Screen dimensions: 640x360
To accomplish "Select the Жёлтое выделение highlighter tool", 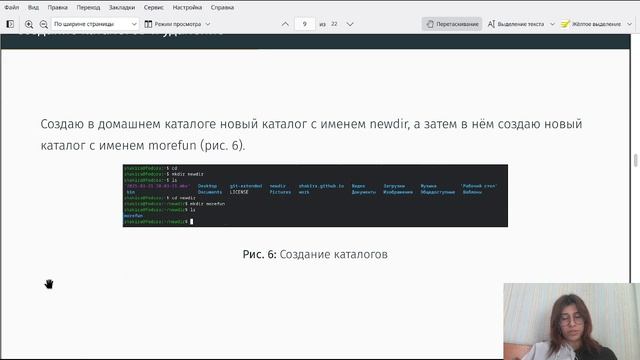I will 591,24.
